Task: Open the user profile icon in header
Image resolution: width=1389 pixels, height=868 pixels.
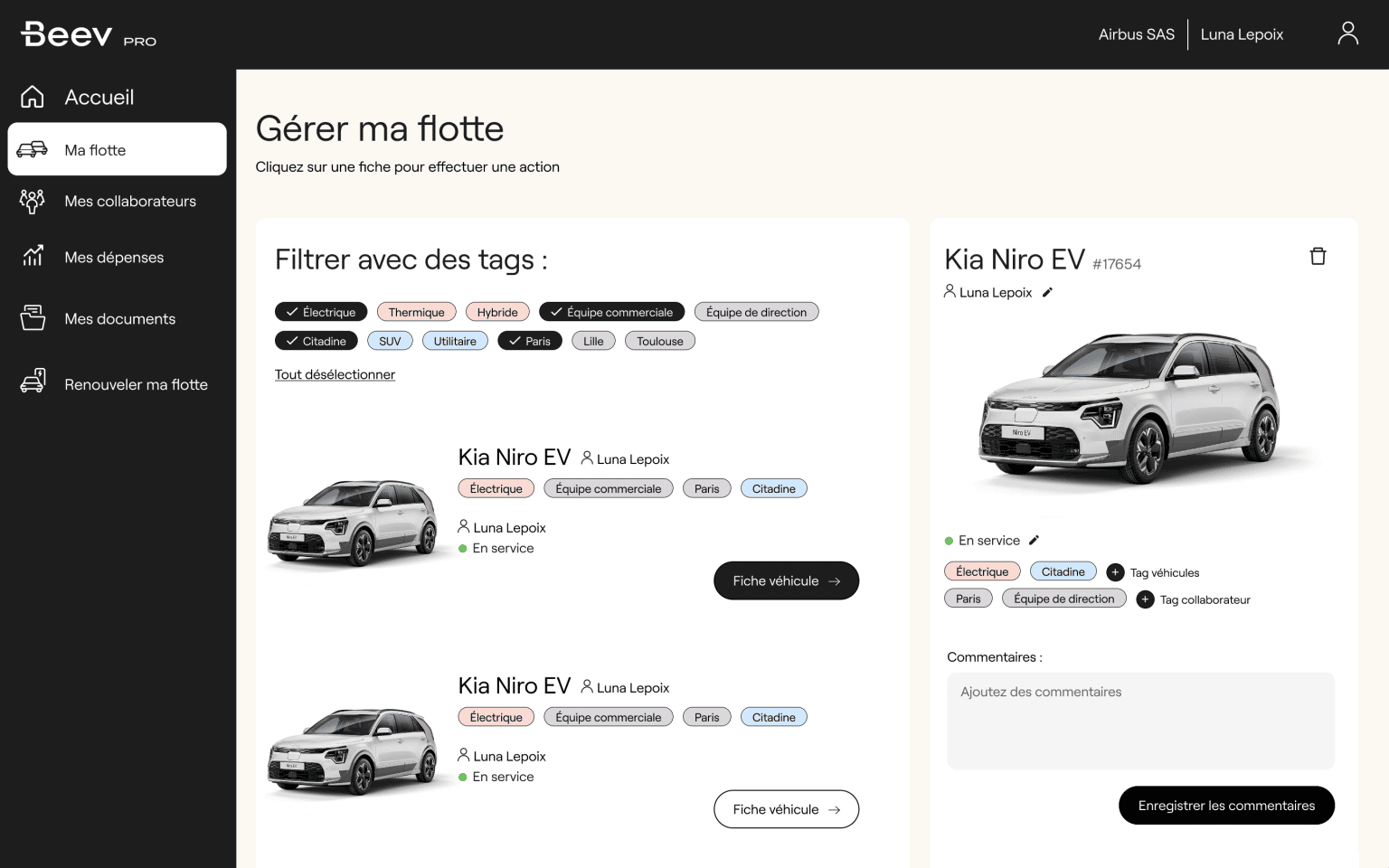Action: (1347, 33)
